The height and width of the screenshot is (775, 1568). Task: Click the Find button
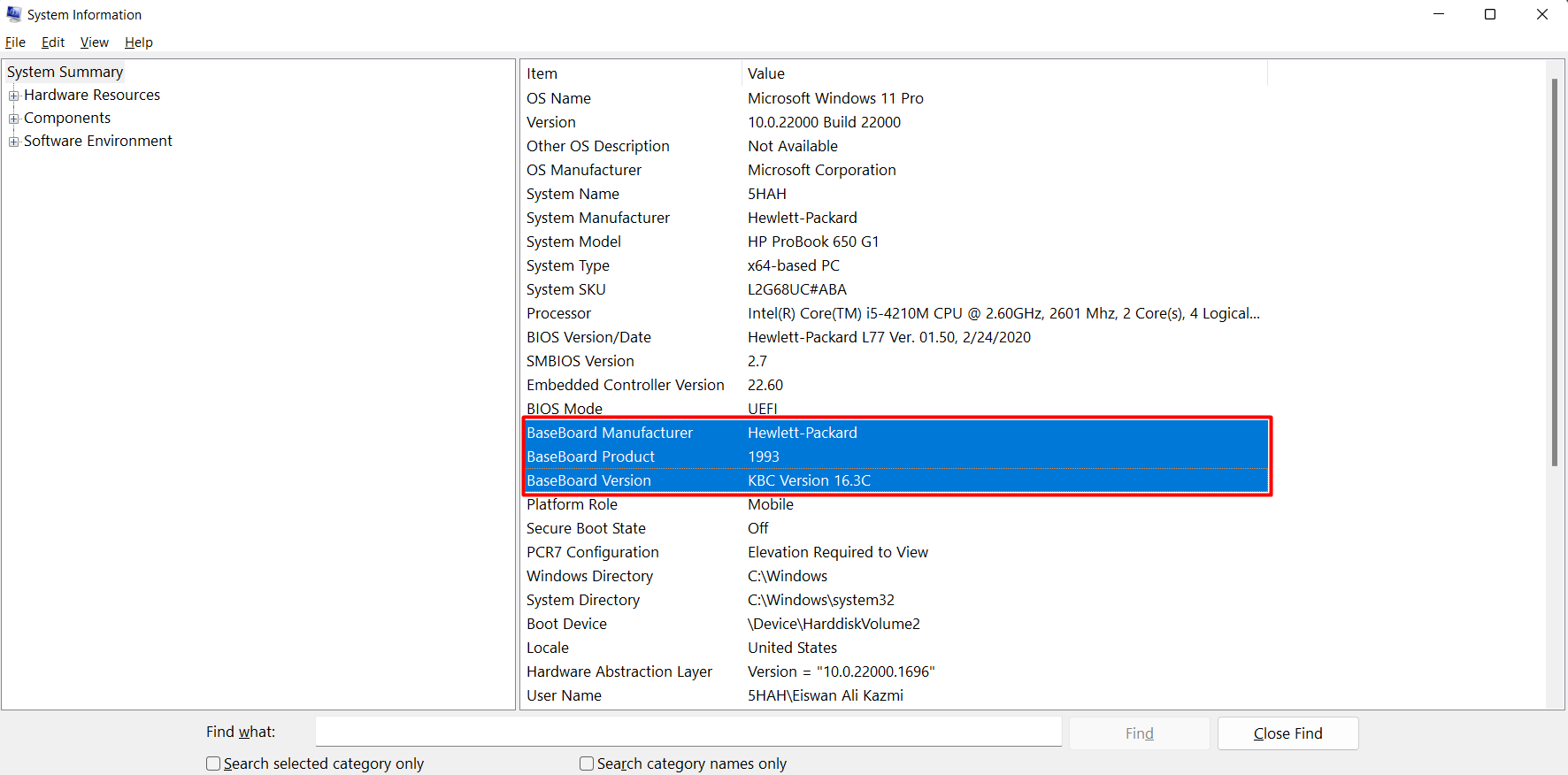pyautogui.click(x=1140, y=733)
